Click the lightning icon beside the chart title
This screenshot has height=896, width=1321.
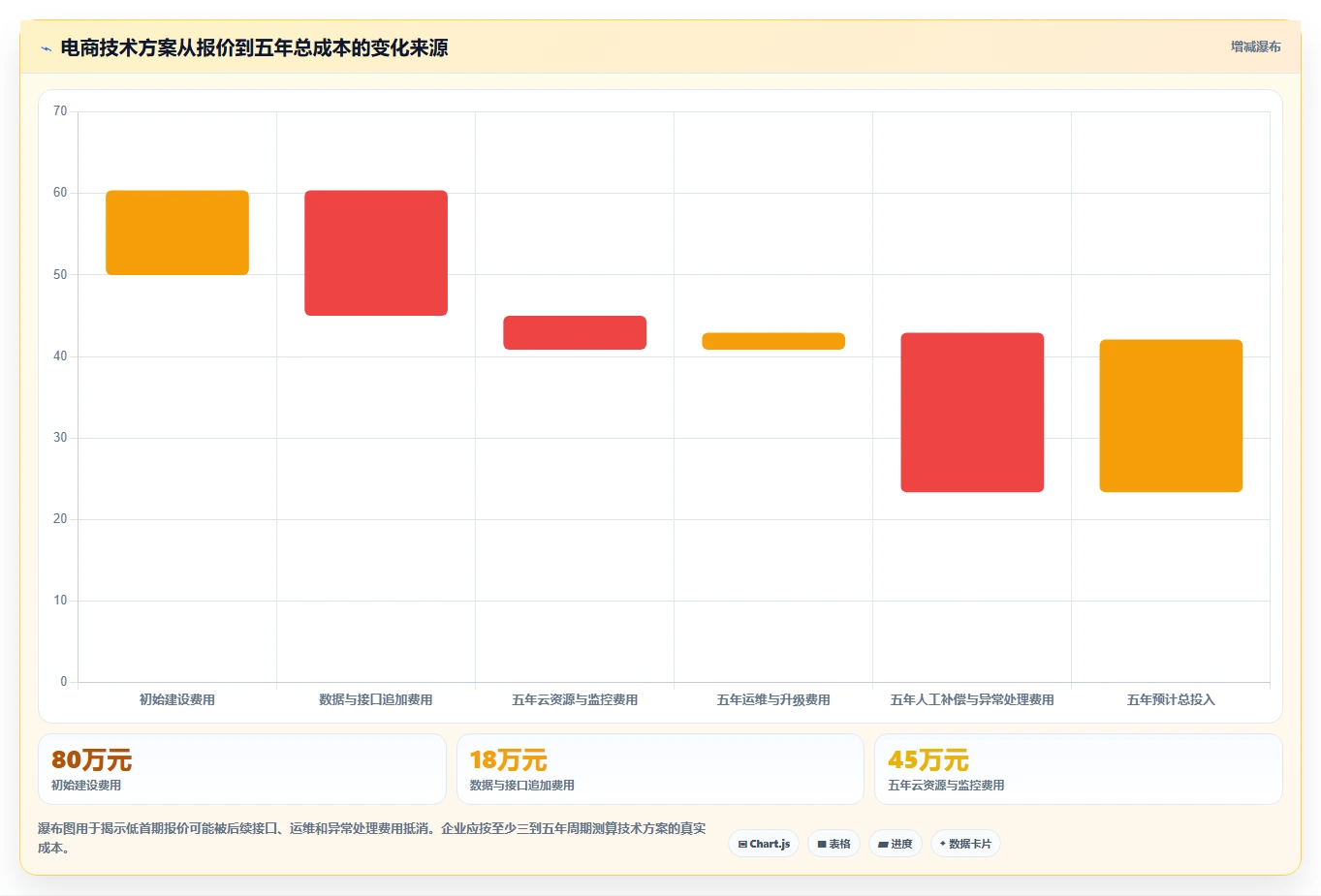[x=46, y=48]
